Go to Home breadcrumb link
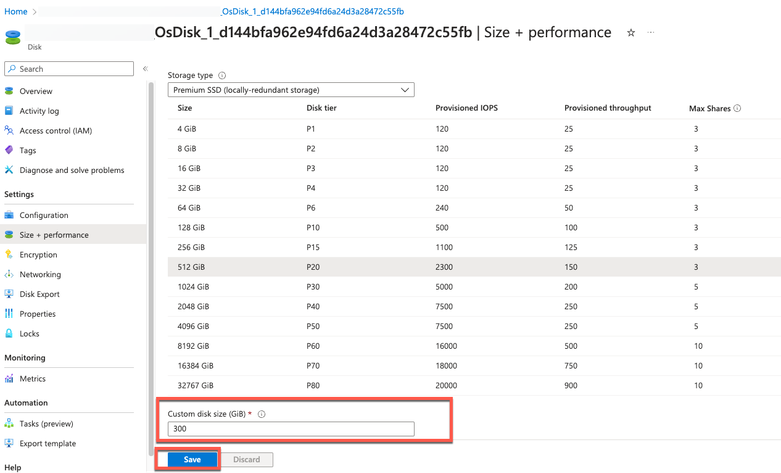 [x=16, y=11]
